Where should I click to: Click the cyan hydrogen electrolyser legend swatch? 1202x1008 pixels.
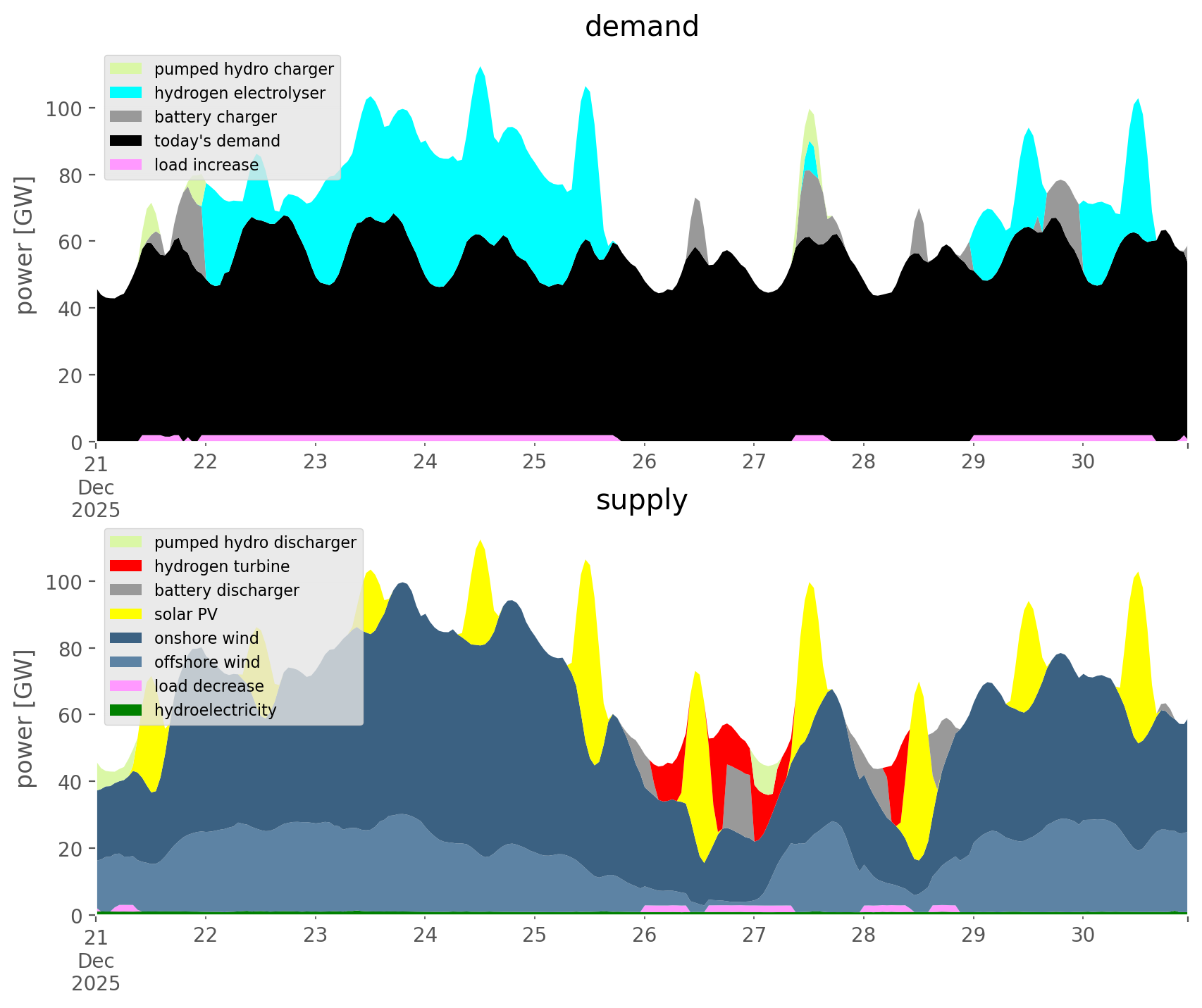pos(126,93)
